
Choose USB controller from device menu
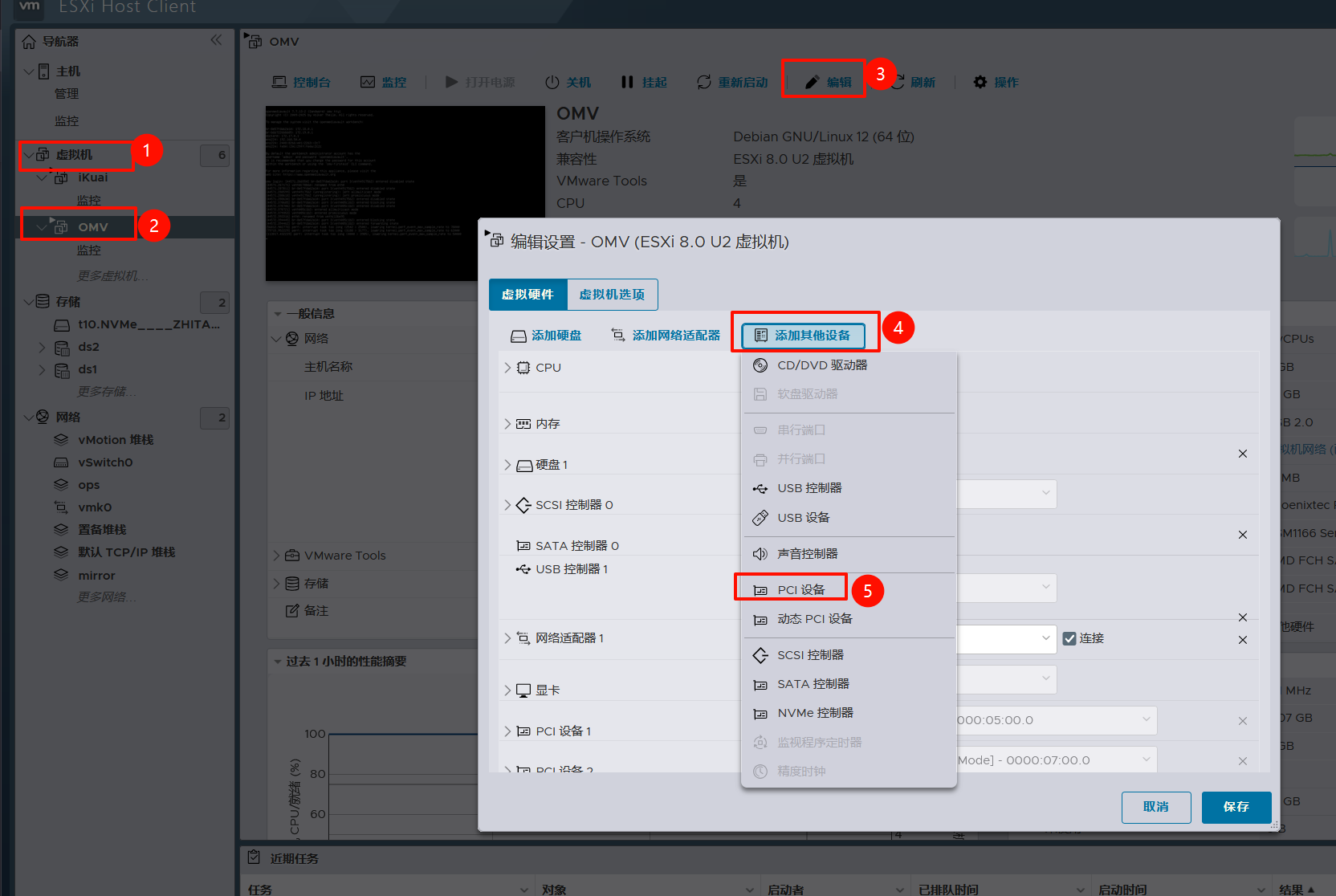pos(849,488)
